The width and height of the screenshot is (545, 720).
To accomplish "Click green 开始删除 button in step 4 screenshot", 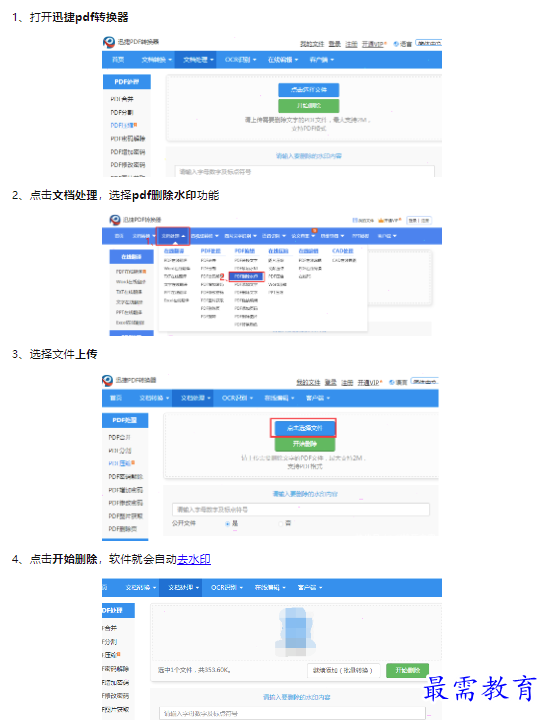I will (407, 670).
